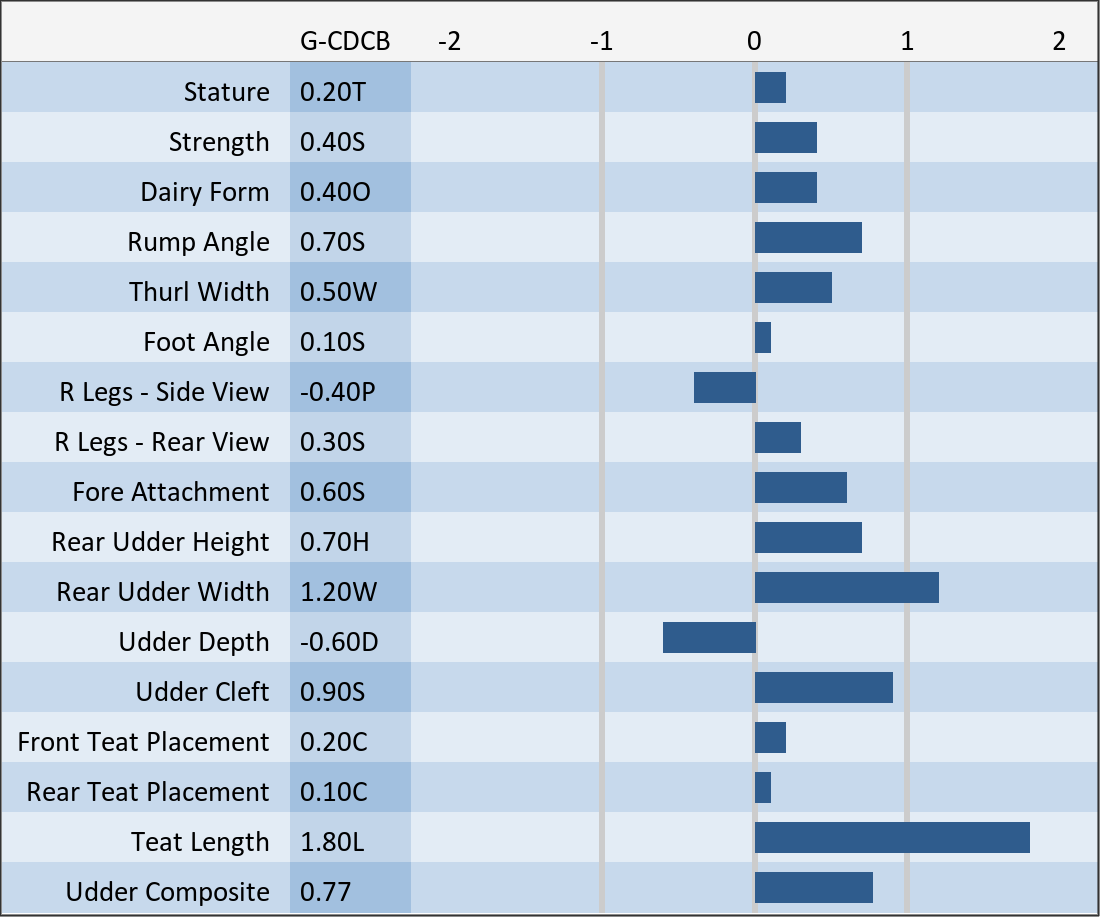Click the Rump Angle bar
Image resolution: width=1100 pixels, height=917 pixels.
point(808,238)
